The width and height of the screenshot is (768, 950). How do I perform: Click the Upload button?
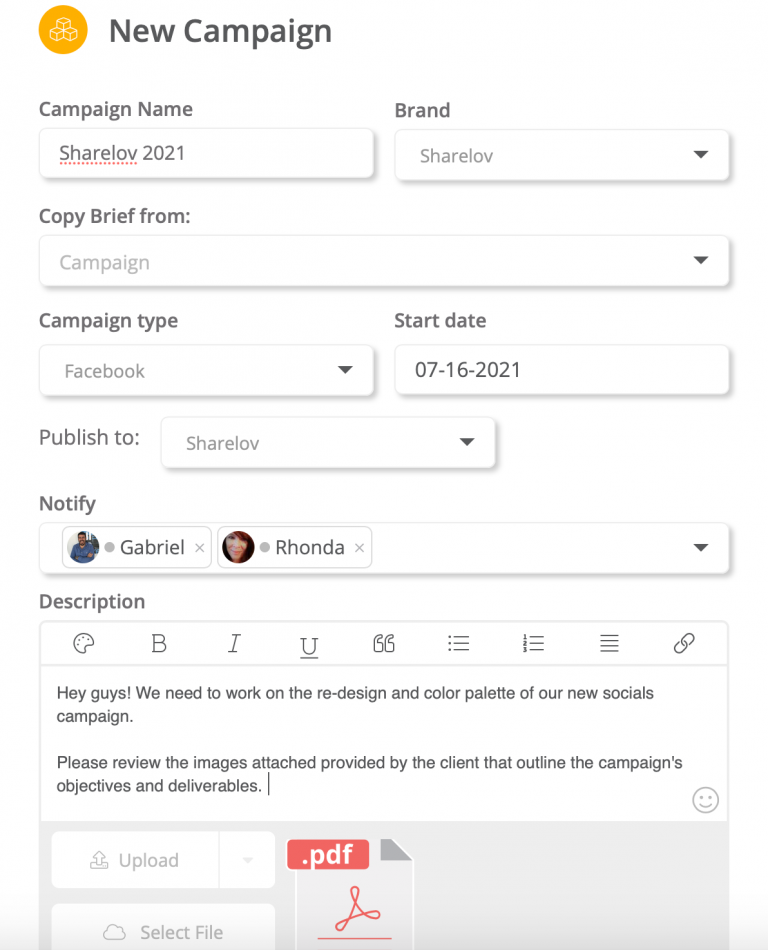point(136,859)
